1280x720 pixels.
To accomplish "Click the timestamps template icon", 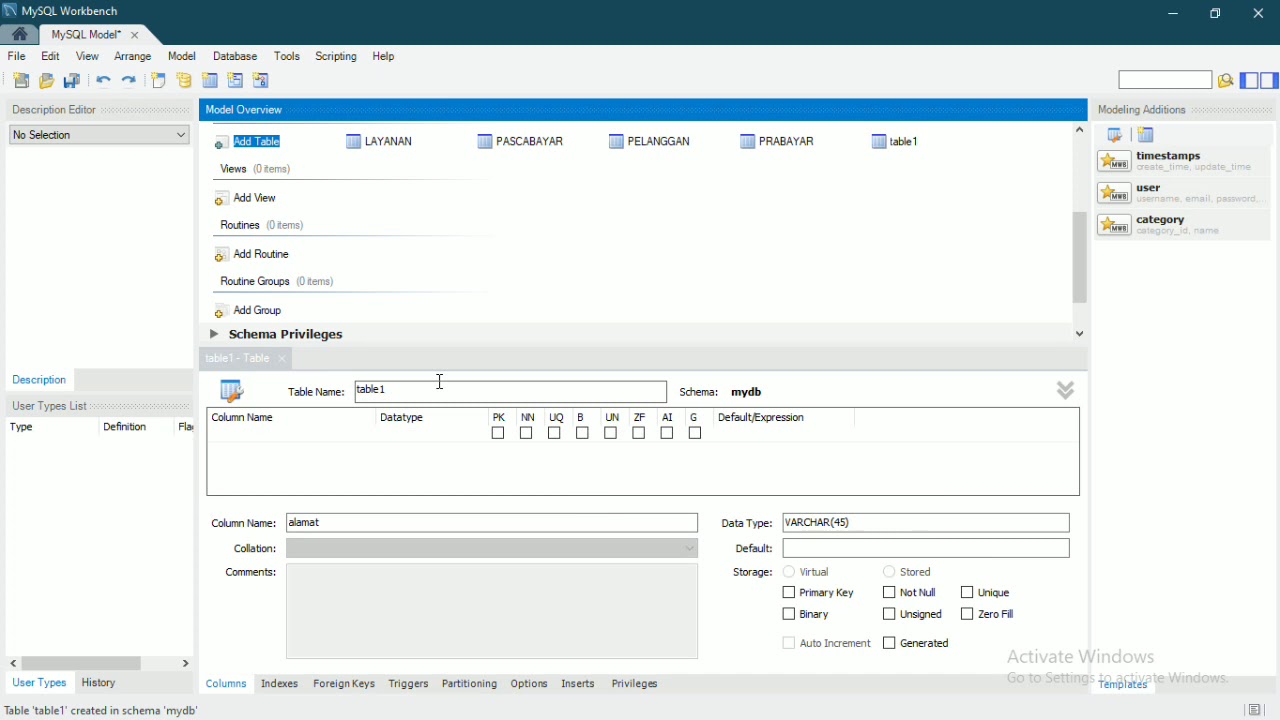I will (x=1114, y=161).
